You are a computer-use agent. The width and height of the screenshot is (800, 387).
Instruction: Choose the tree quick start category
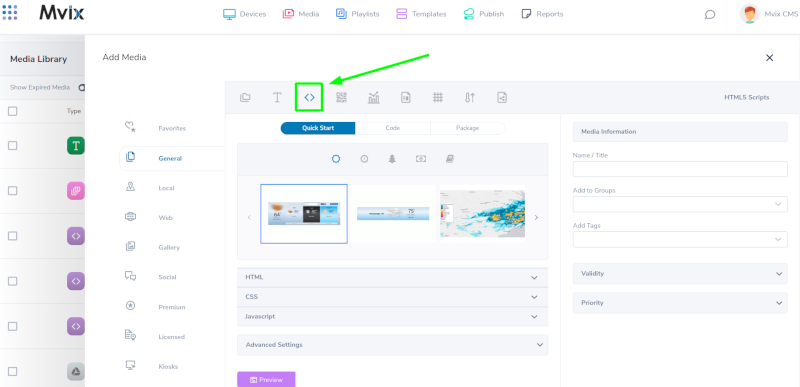coord(392,159)
